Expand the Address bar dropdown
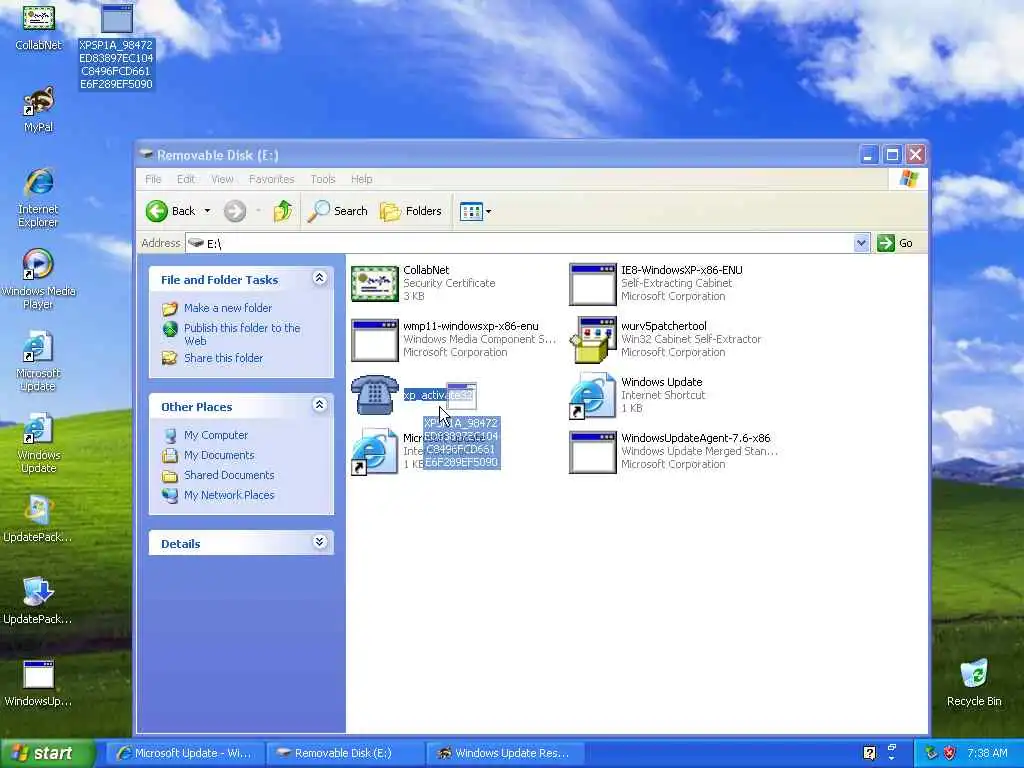Viewport: 1024px width, 768px height. click(x=861, y=243)
